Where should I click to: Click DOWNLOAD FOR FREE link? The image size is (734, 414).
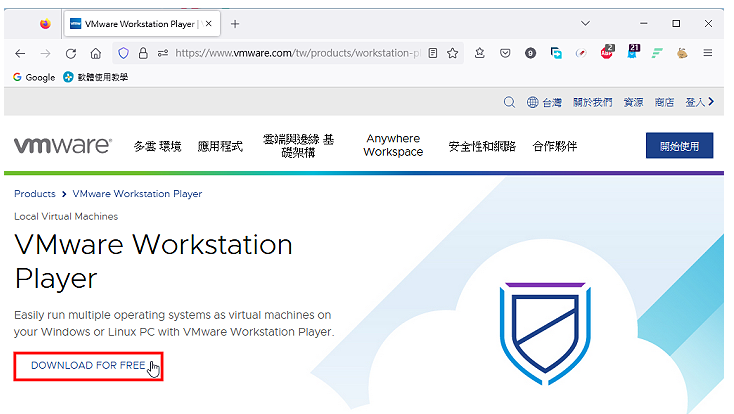pos(88,366)
